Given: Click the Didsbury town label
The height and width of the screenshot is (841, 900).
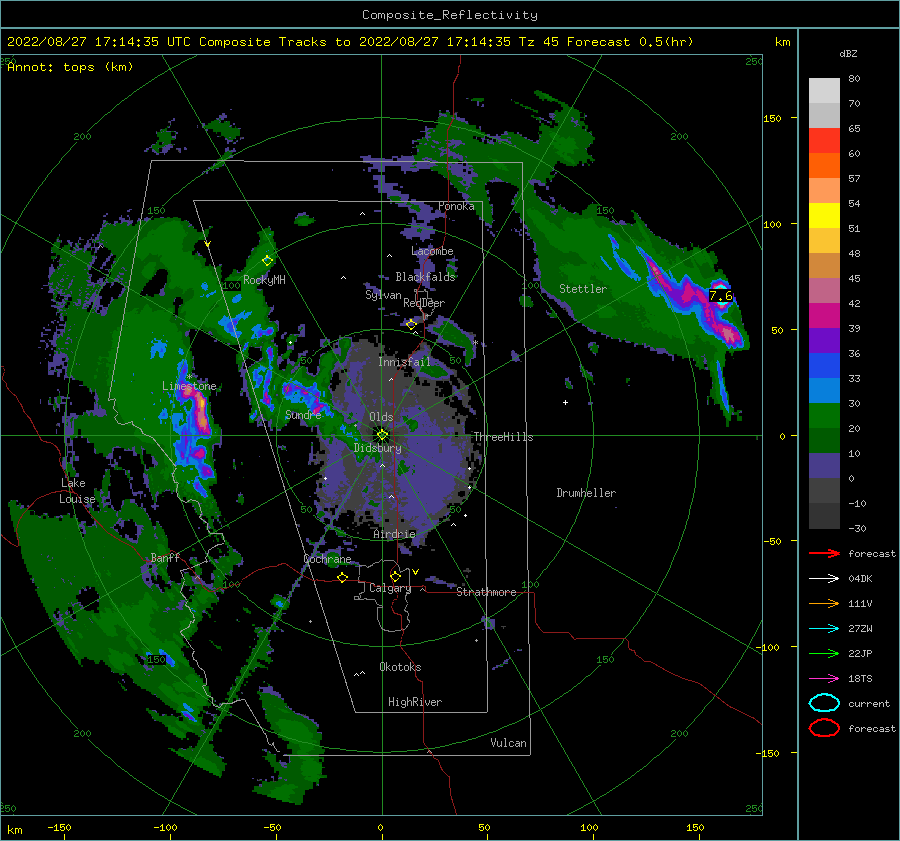Looking at the screenshot, I should click(377, 448).
